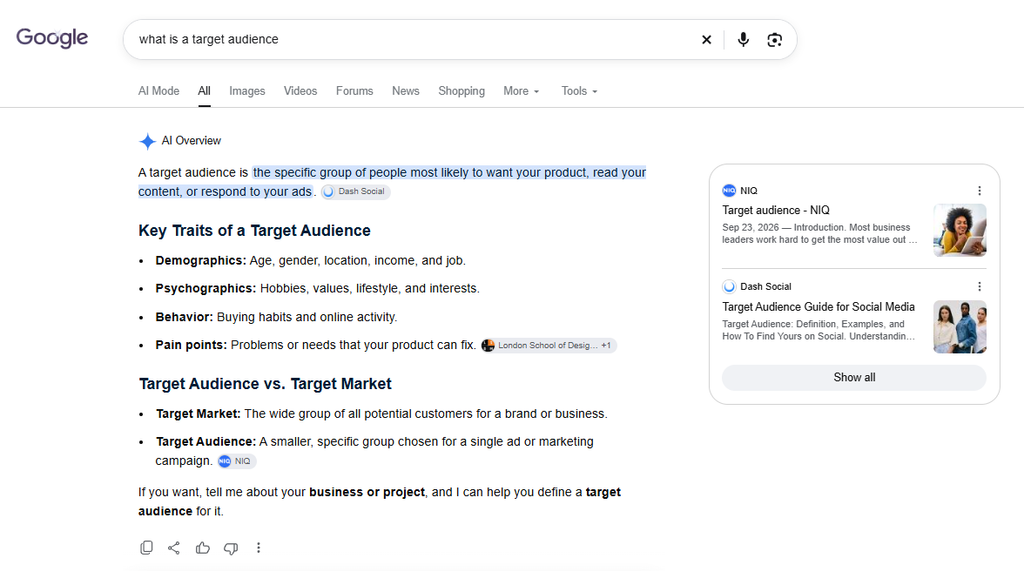Go to the Videos tab

[300, 91]
